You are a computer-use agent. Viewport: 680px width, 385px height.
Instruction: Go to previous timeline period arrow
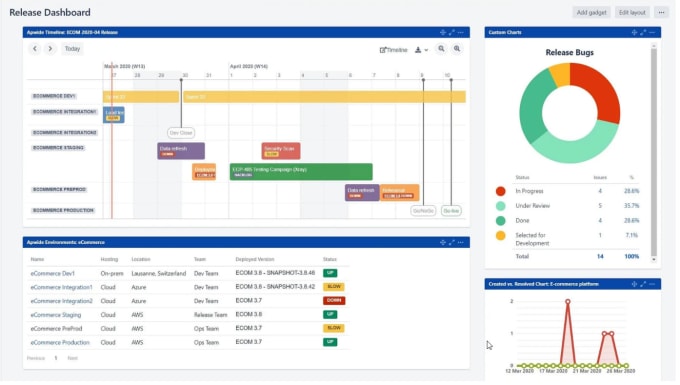(x=35, y=49)
